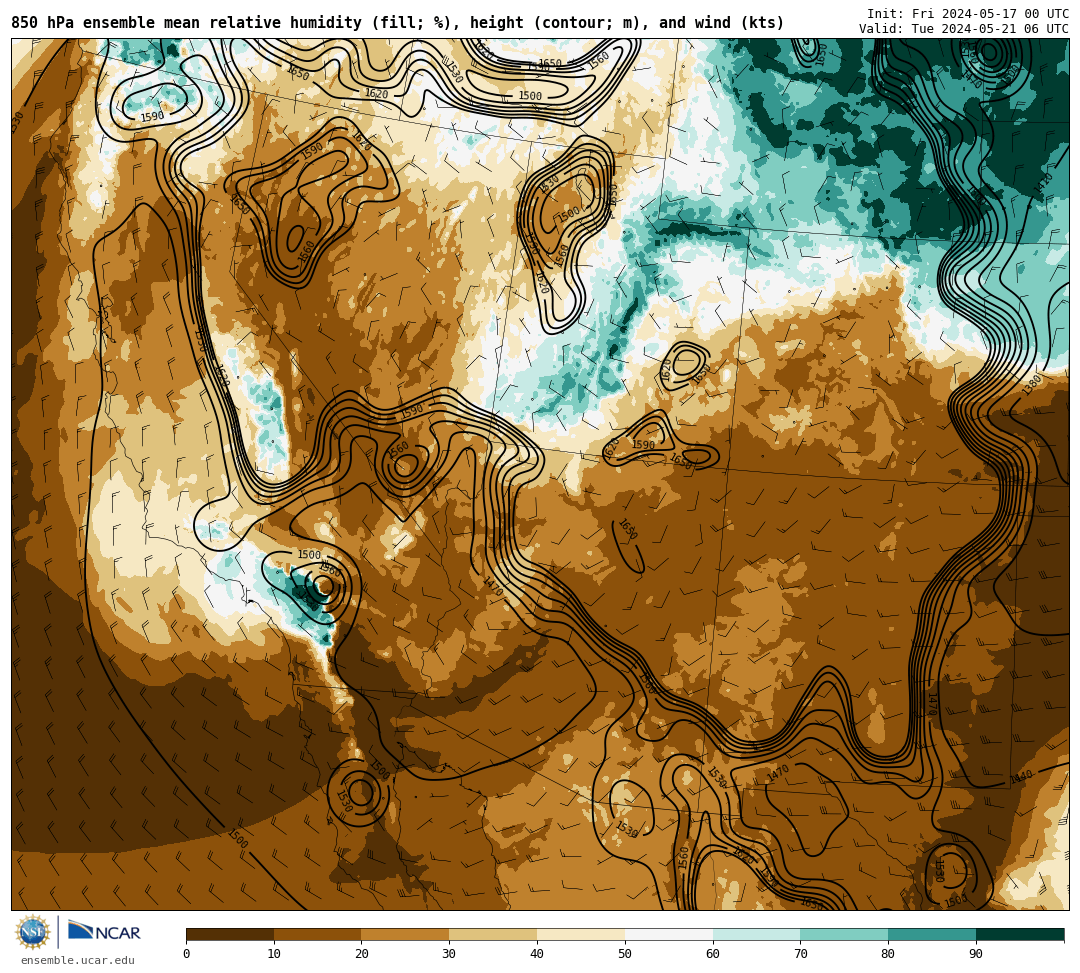Click the colorbar tick label 40
This screenshot has width=1080, height=973.
[537, 954]
